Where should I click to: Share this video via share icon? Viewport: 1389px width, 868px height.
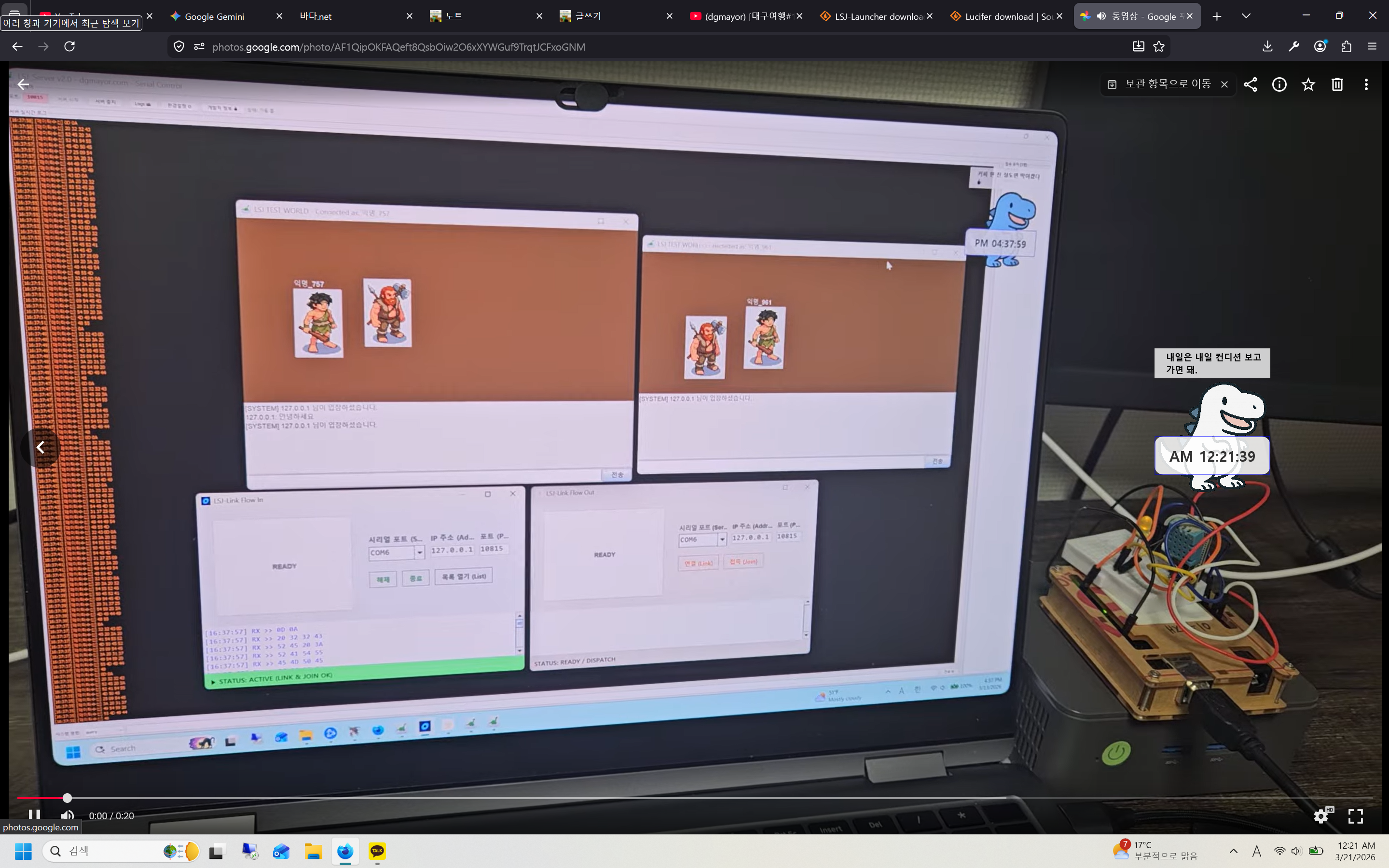coord(1250,84)
